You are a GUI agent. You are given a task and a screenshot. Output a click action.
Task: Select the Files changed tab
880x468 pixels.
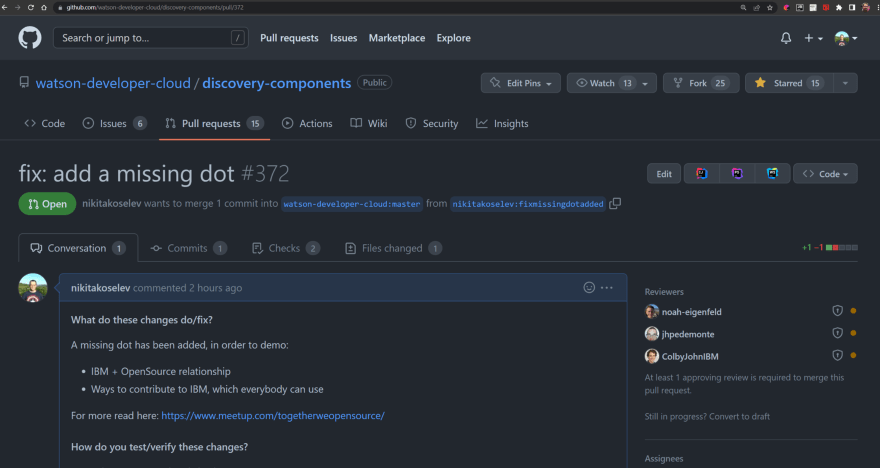coord(393,248)
